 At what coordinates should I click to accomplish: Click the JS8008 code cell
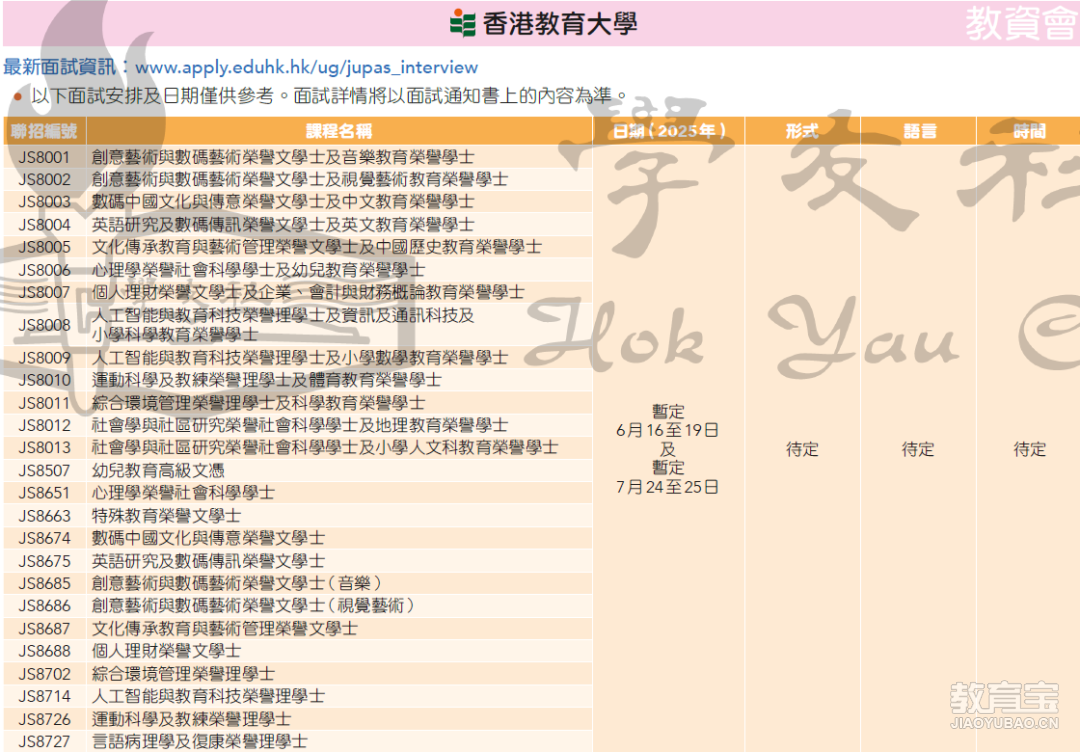pos(44,325)
